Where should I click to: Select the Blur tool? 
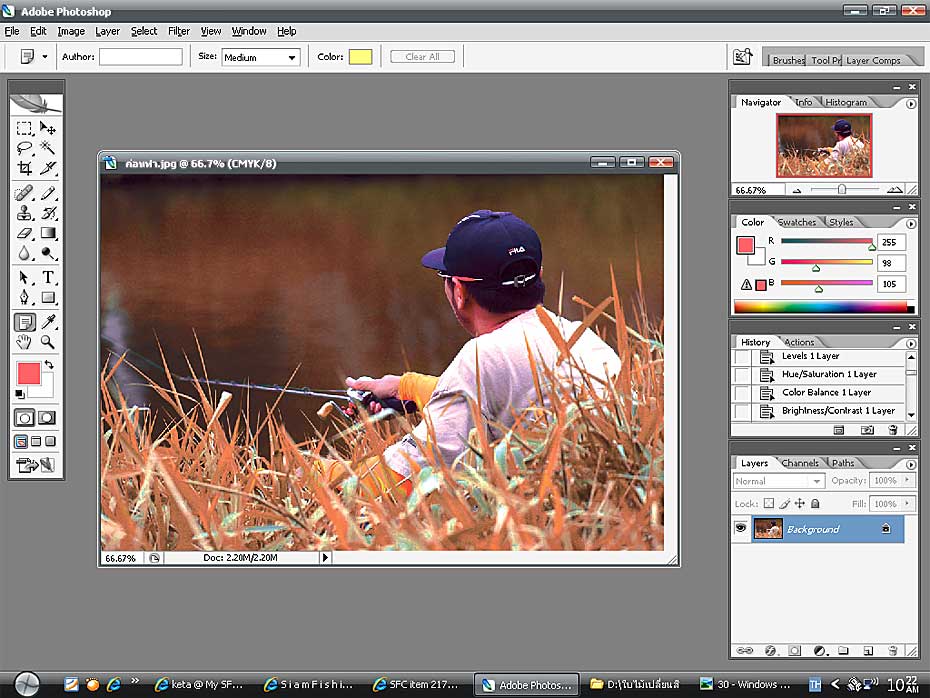(24, 253)
